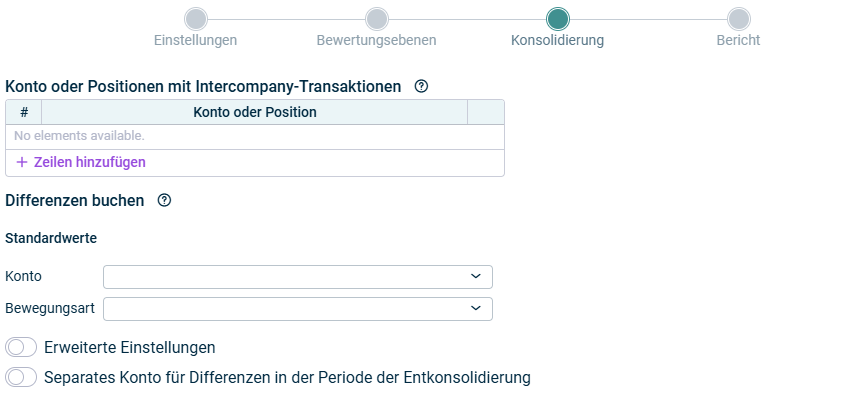
Task: Expand the Konto dropdown chevron
Action: (476, 276)
